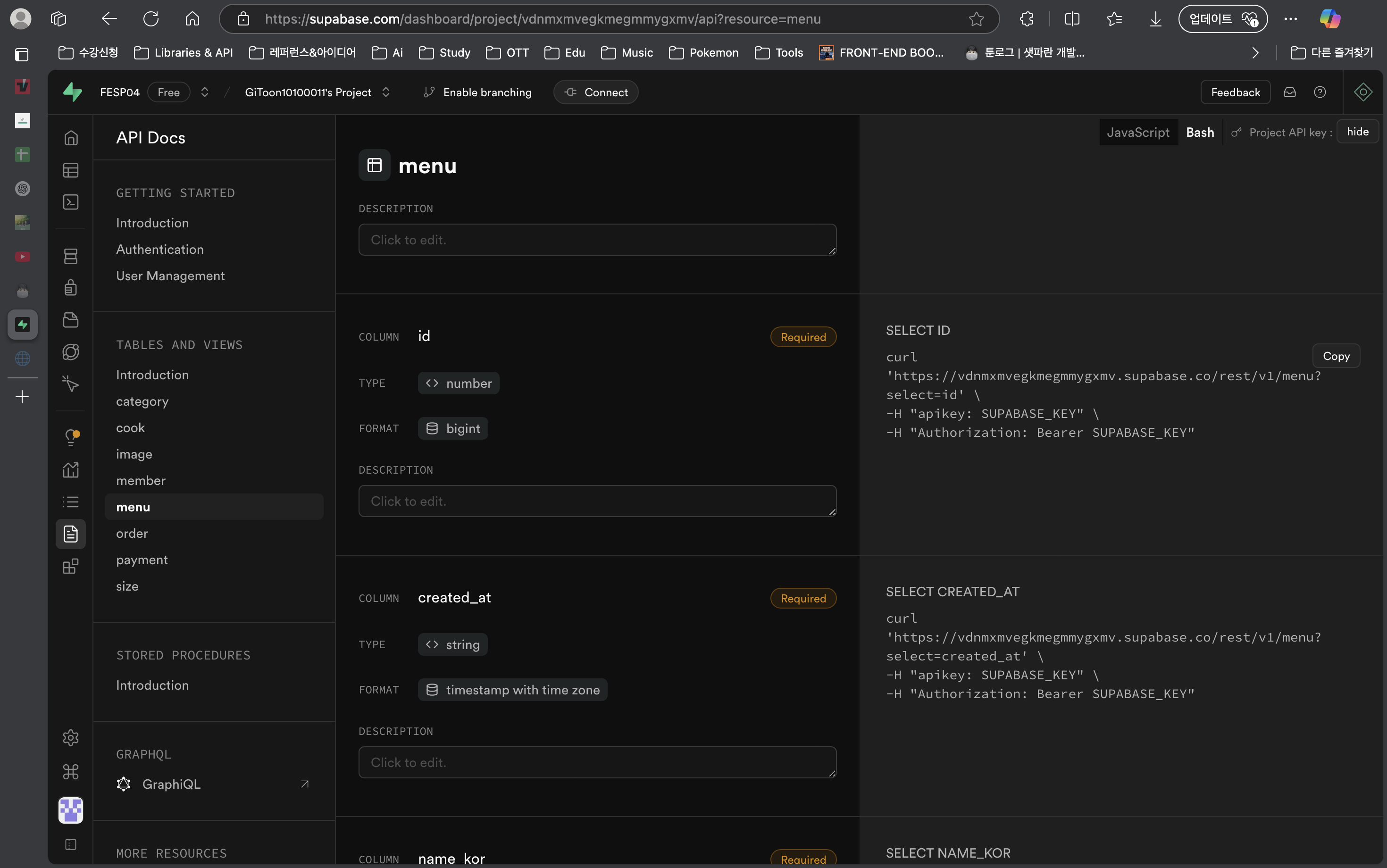
Task: Open Authentication under Getting Started
Action: [x=159, y=249]
